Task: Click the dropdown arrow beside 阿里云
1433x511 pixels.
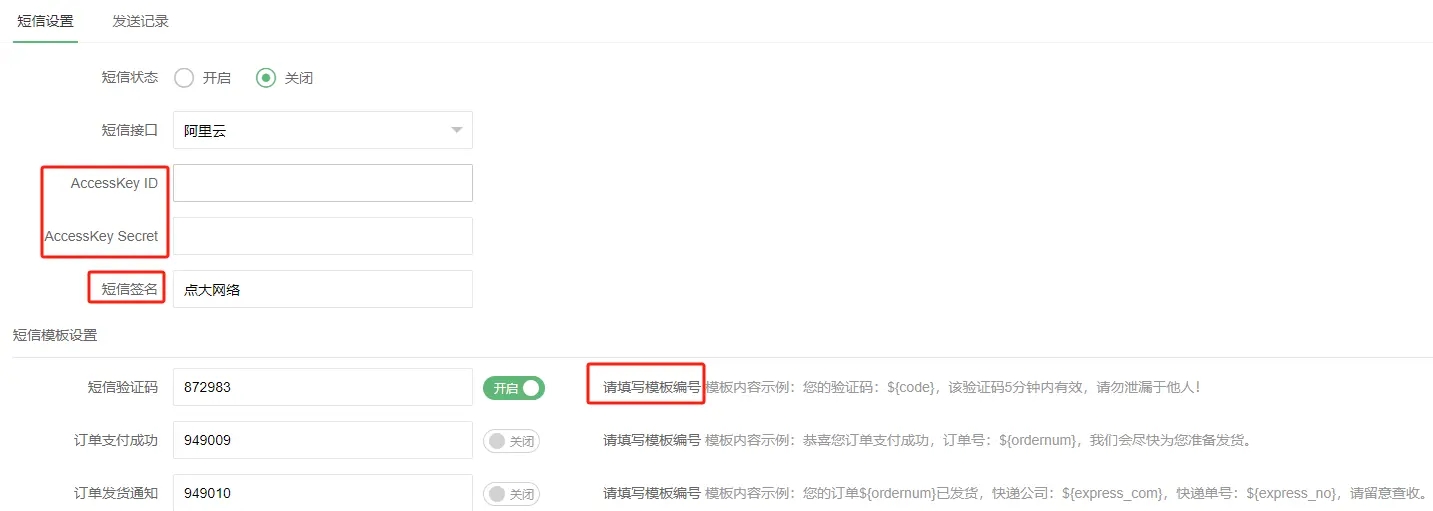Action: 456,130
